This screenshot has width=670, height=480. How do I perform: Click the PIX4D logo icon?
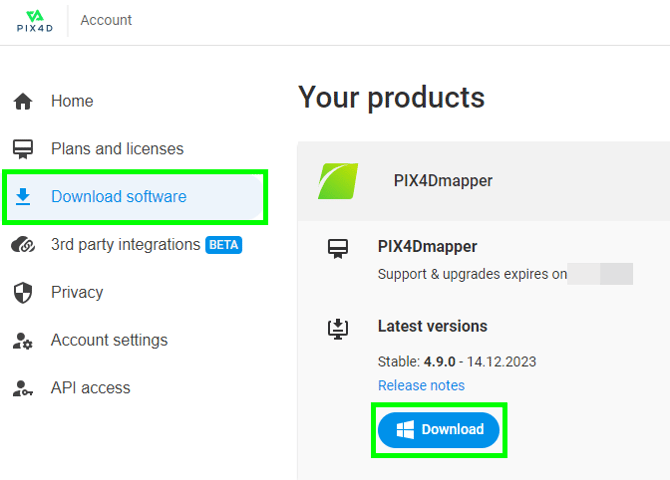coord(35,20)
